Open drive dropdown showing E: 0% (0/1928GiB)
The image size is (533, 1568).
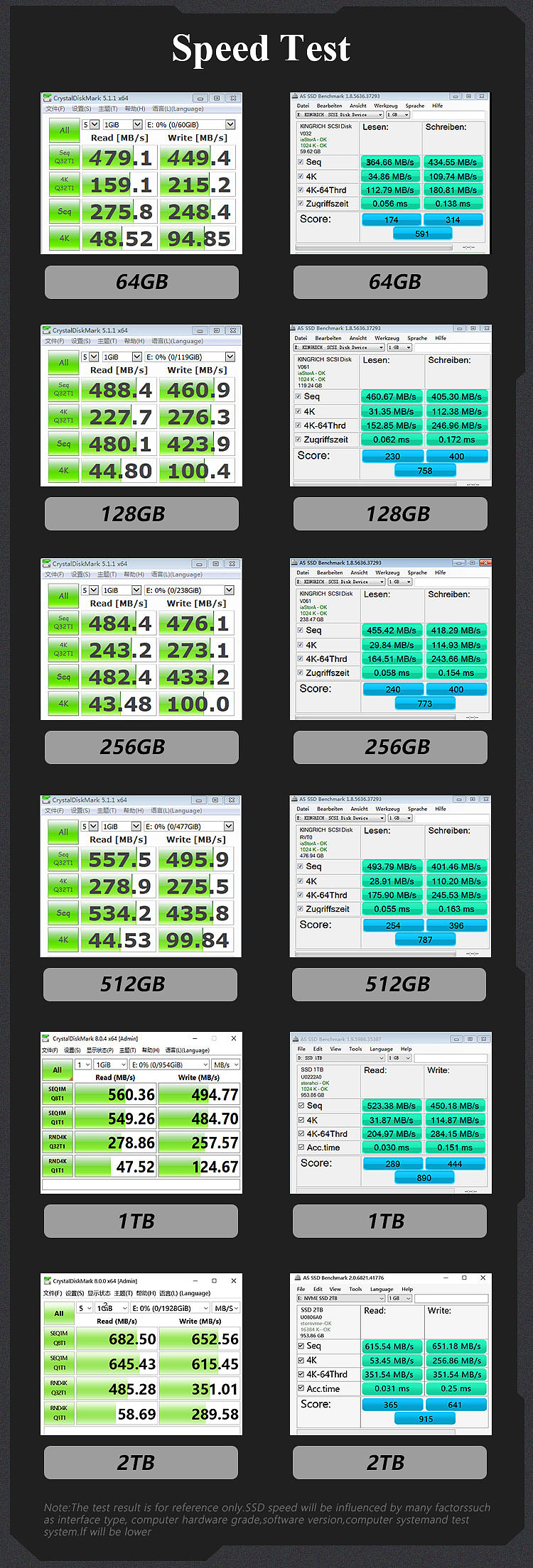[x=170, y=1308]
